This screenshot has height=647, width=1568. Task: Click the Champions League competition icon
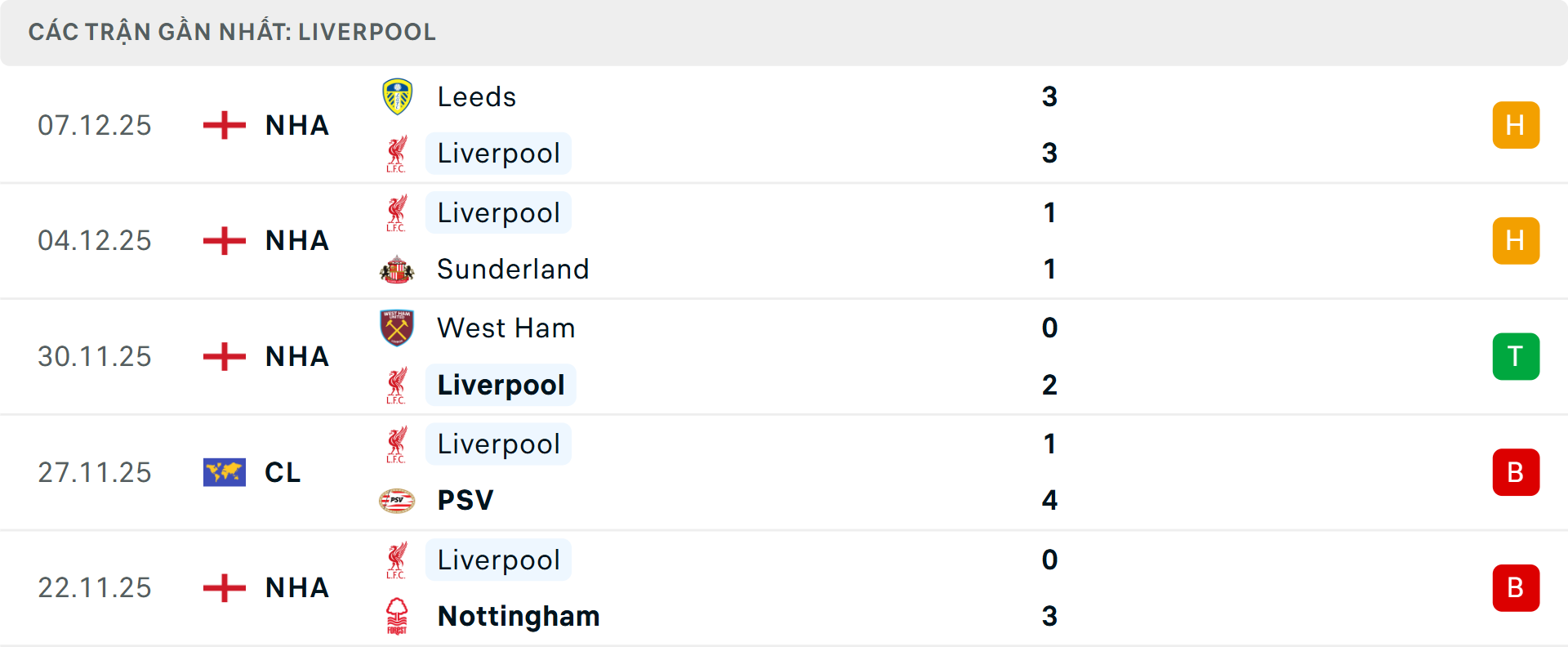[x=226, y=472]
